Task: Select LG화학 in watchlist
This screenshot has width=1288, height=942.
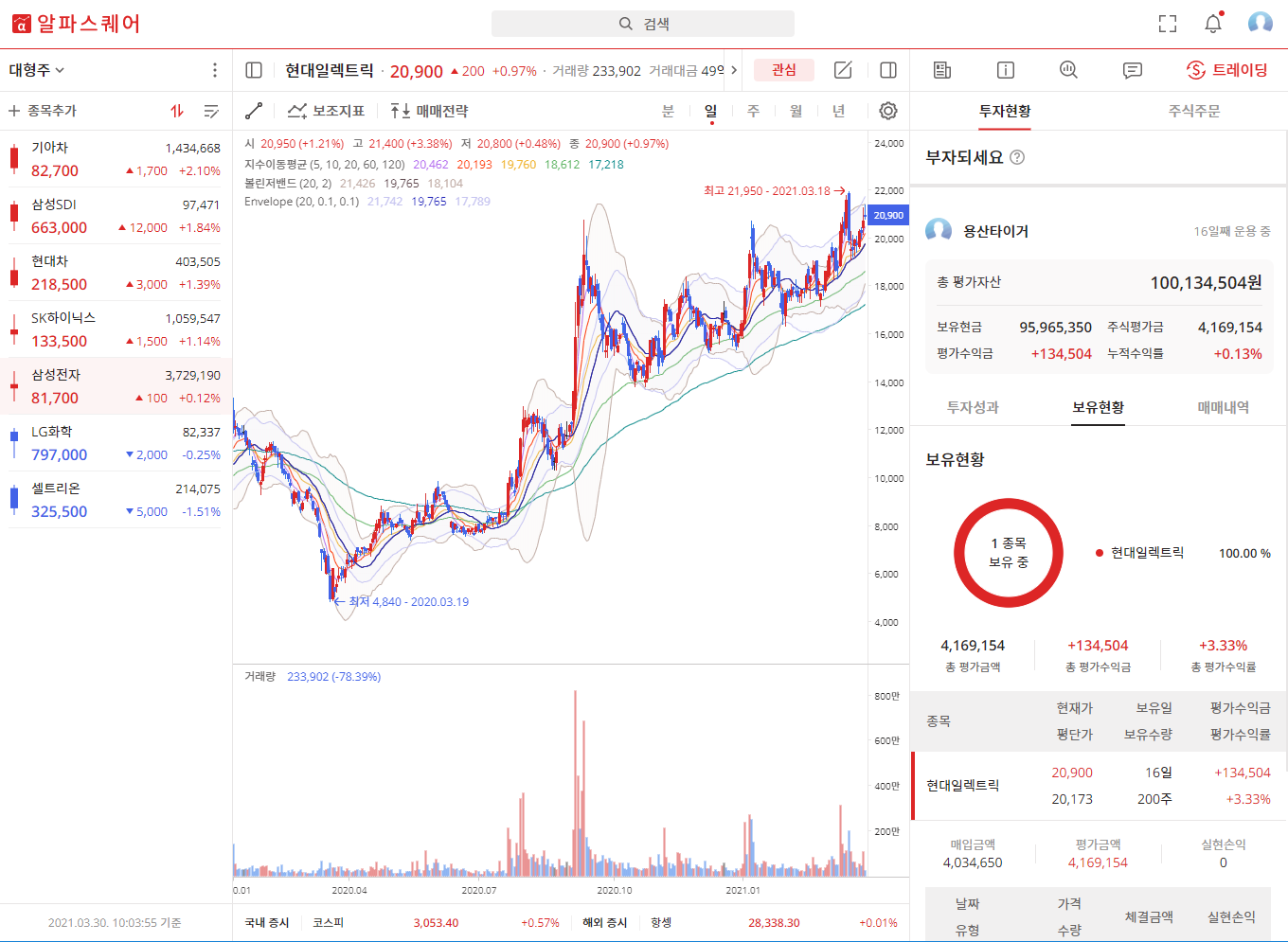Action: coord(116,443)
